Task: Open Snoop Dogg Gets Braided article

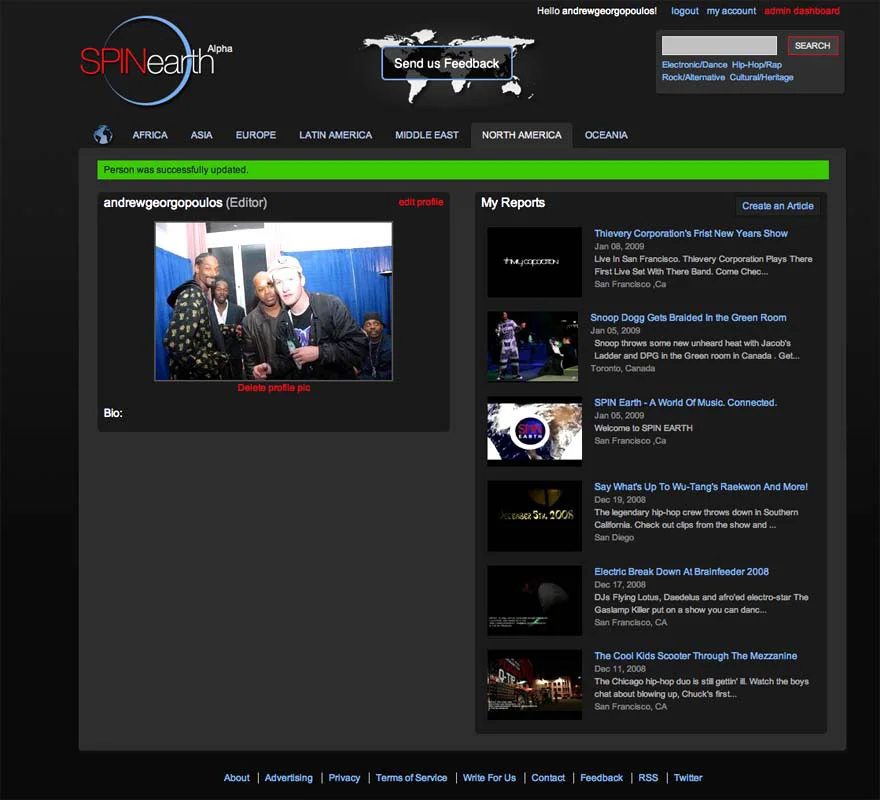Action: coord(688,318)
